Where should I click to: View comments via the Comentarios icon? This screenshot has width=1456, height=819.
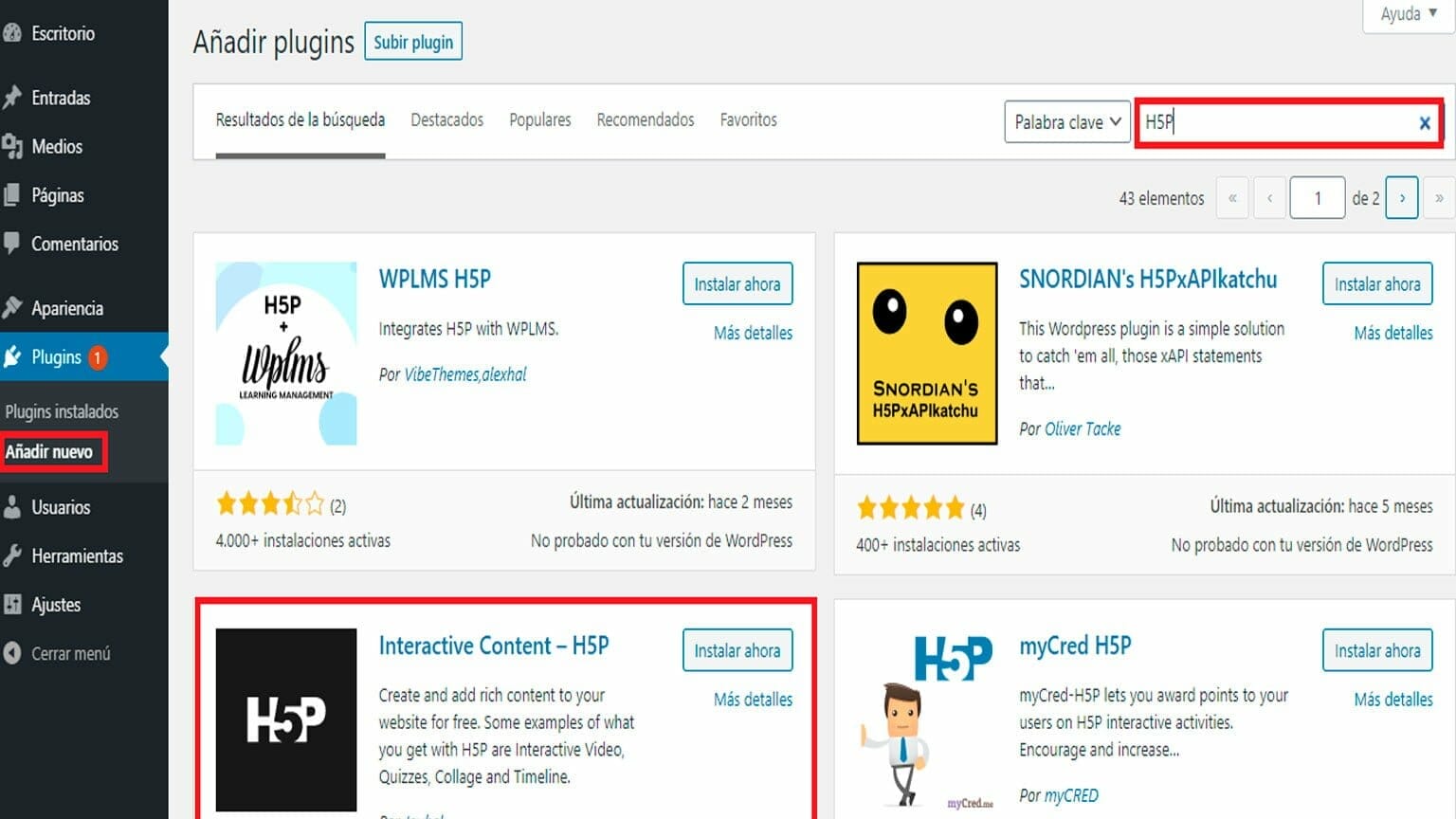click(13, 244)
